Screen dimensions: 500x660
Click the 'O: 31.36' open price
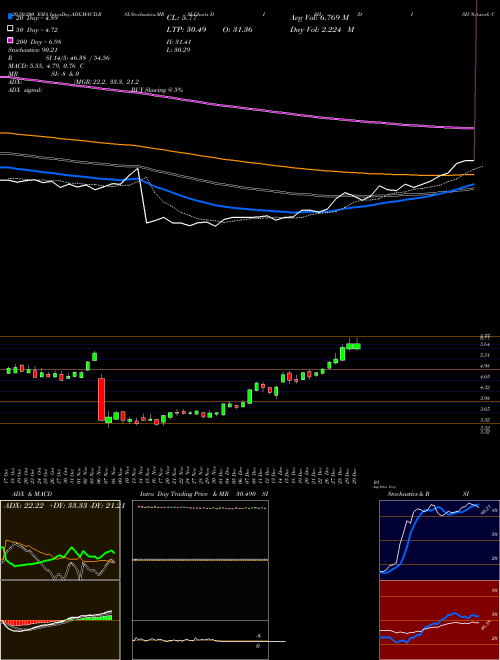tap(237, 30)
